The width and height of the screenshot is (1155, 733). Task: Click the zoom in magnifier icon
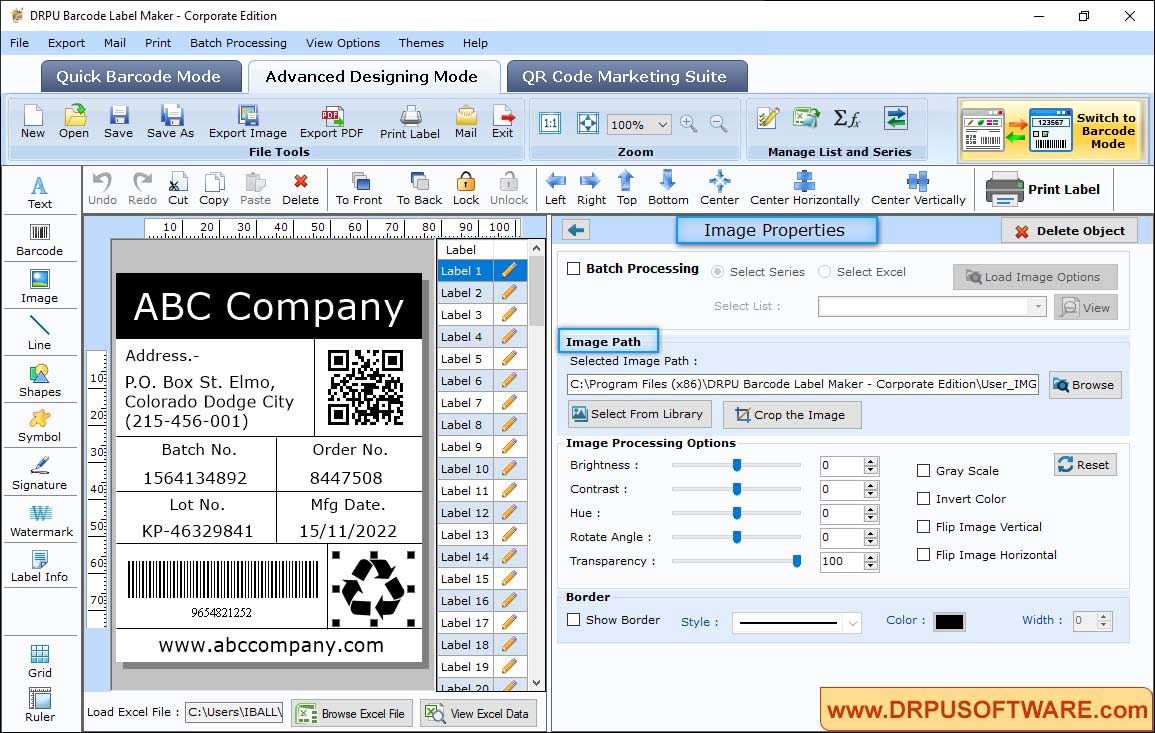pos(689,124)
